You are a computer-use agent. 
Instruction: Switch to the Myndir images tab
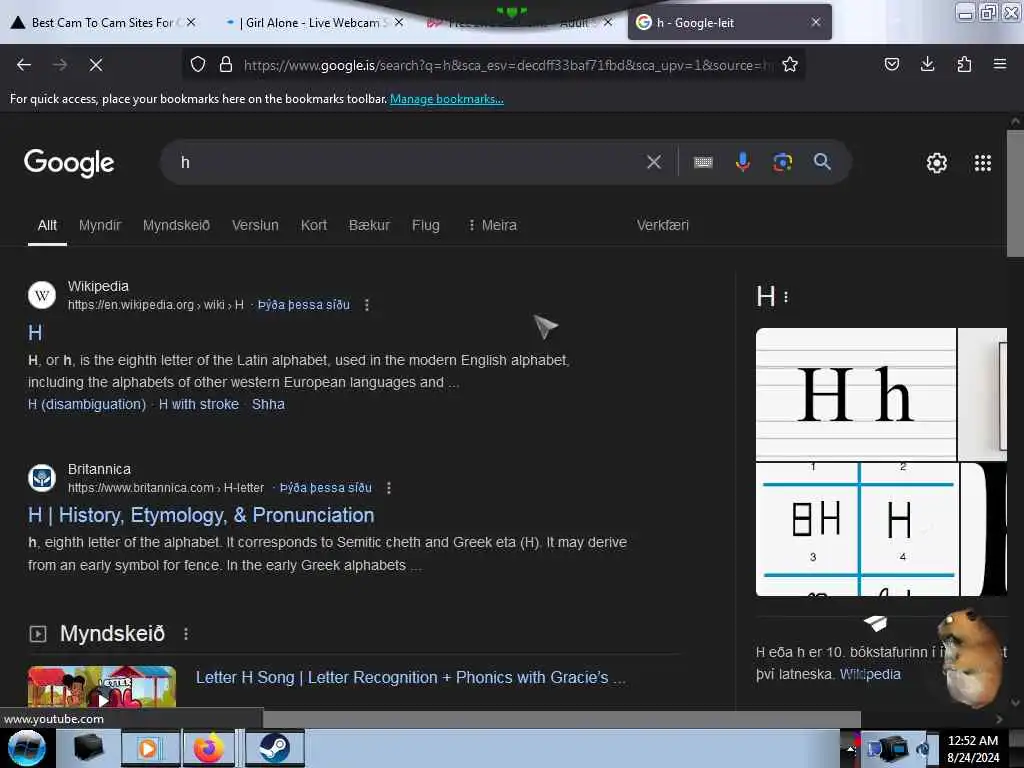coord(100,225)
